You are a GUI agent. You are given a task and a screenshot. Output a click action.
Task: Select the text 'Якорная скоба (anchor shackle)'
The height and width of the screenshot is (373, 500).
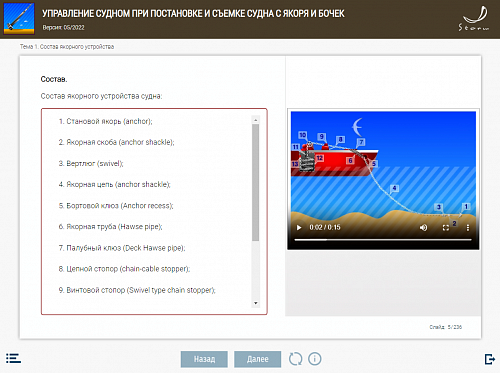(x=120, y=142)
